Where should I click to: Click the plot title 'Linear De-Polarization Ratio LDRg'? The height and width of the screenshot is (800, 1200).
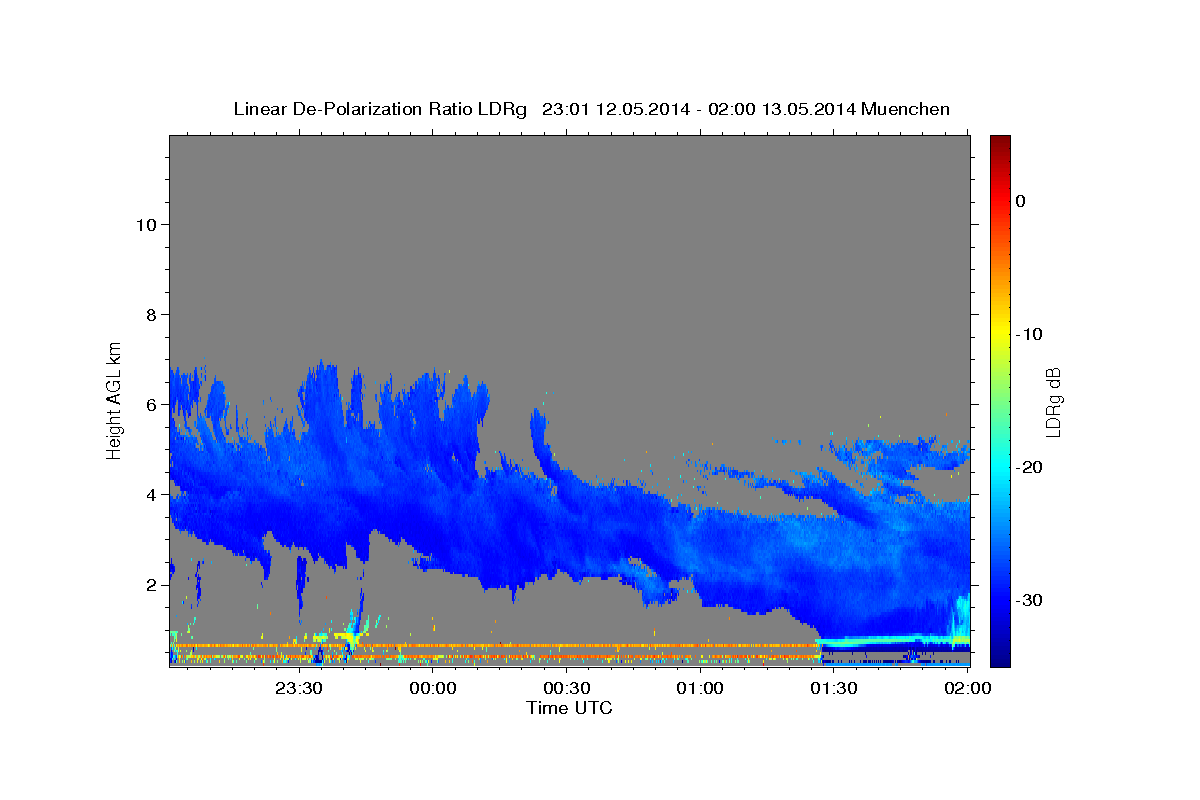[379, 109]
